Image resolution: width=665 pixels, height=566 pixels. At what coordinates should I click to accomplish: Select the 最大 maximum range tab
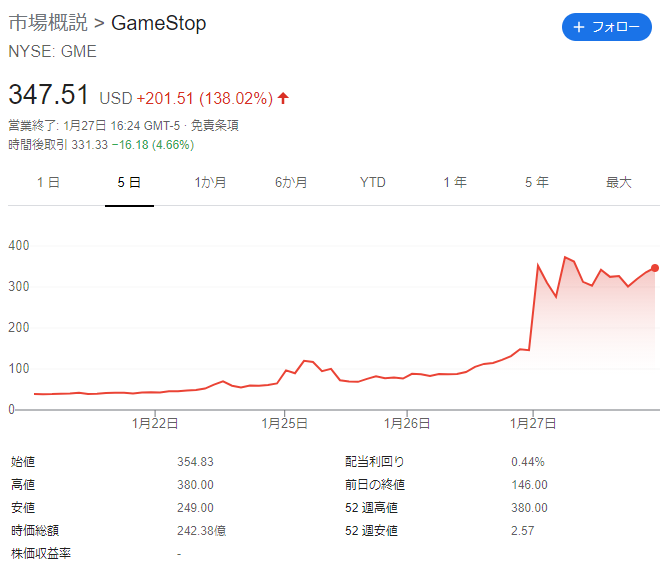[x=619, y=183]
